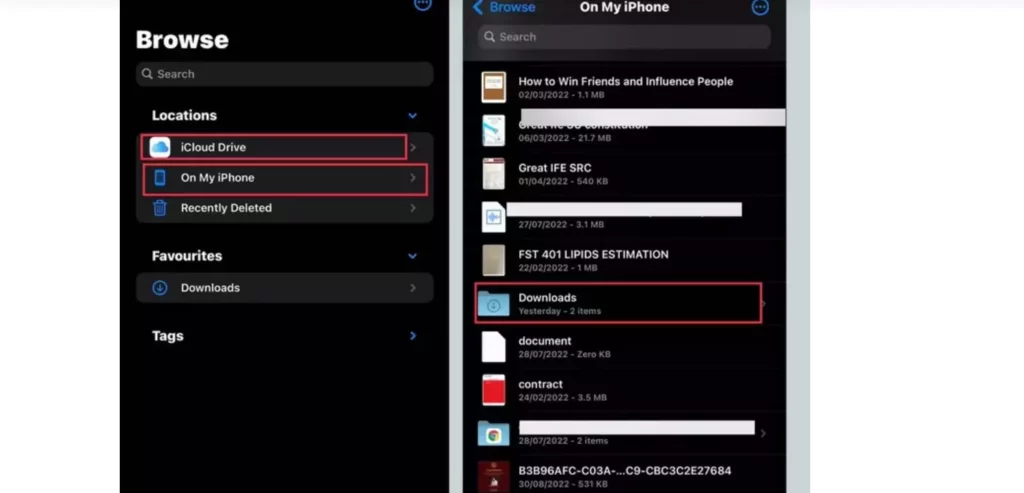Open the Downloads folder name in file list
This screenshot has height=493, width=1024.
click(547, 298)
